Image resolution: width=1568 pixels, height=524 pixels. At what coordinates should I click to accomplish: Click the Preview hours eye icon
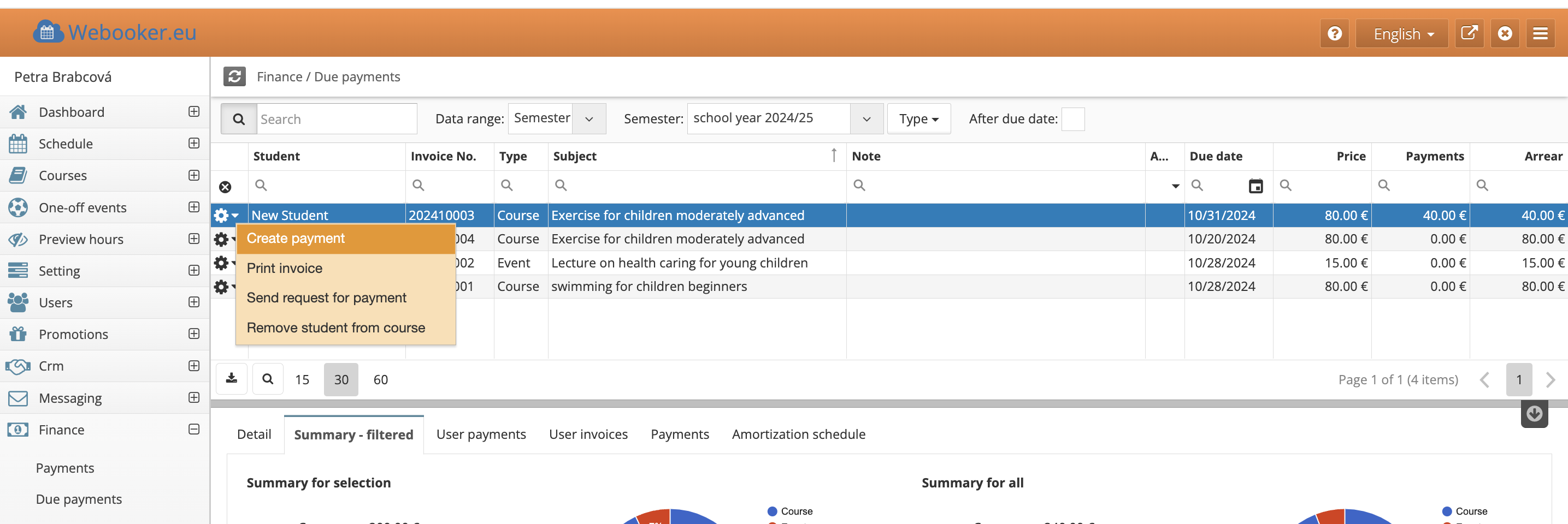[17, 239]
